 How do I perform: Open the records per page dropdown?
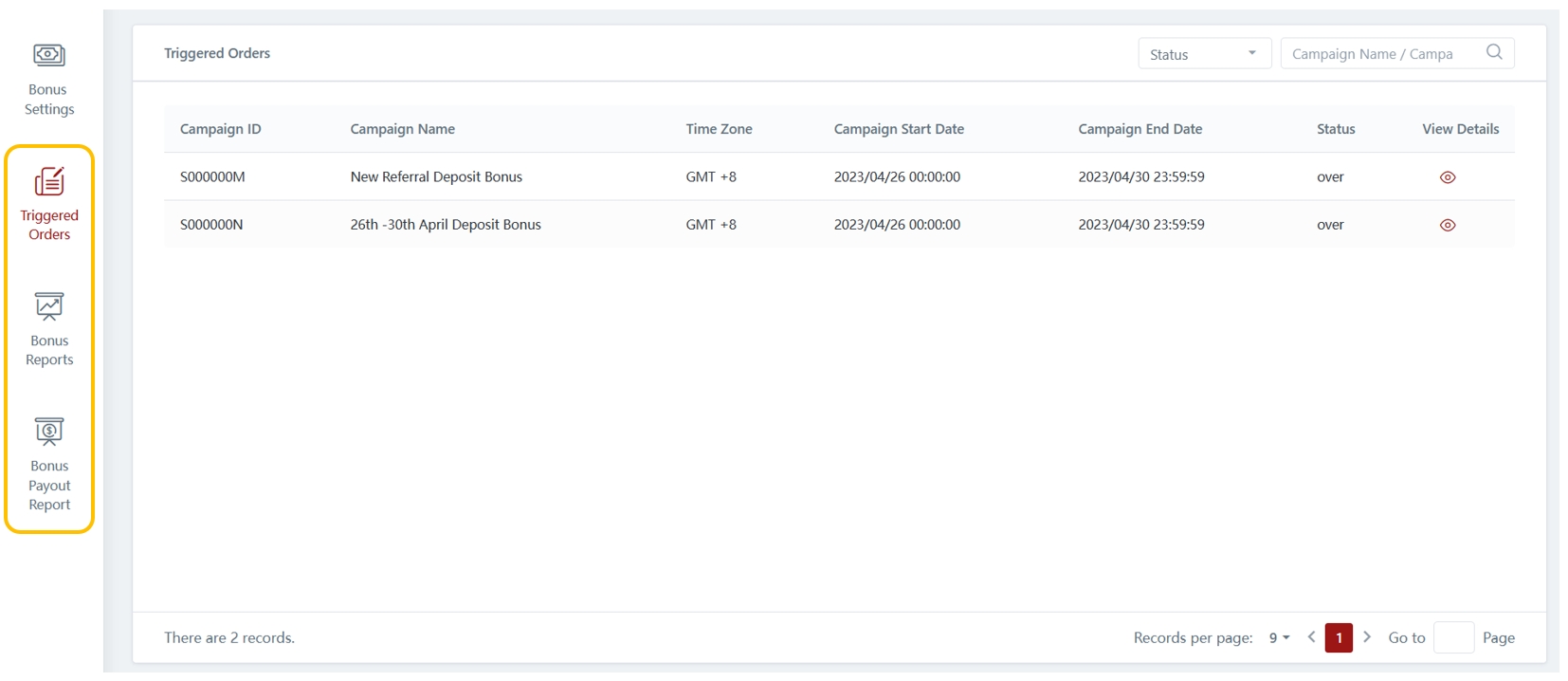tap(1279, 638)
